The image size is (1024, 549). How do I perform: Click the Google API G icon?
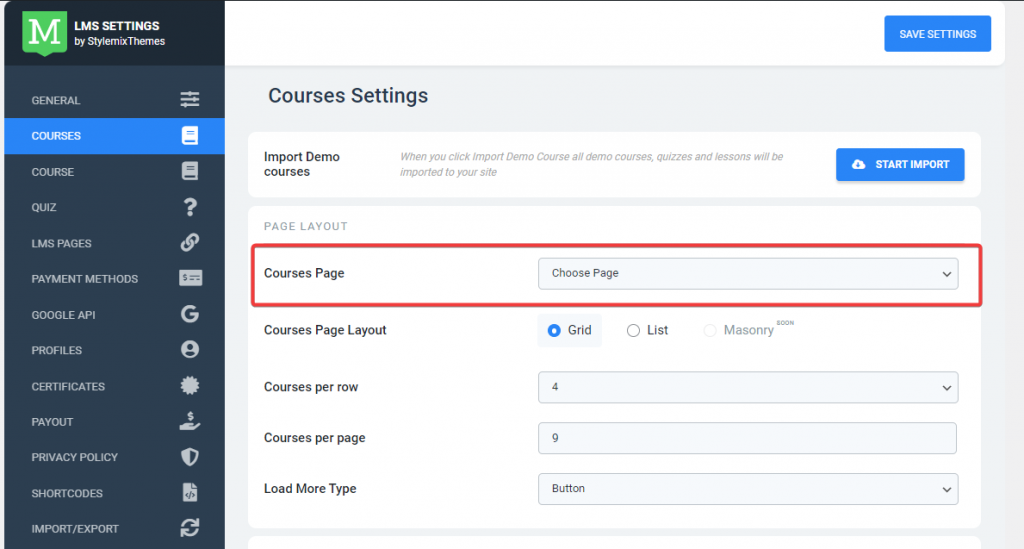point(190,314)
